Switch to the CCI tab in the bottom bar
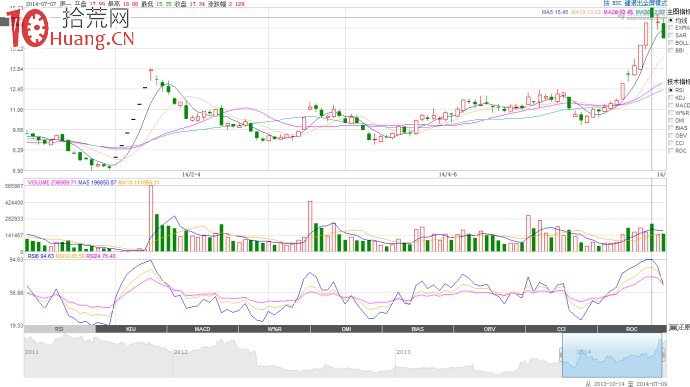The width and height of the screenshot is (690, 387). point(562,329)
